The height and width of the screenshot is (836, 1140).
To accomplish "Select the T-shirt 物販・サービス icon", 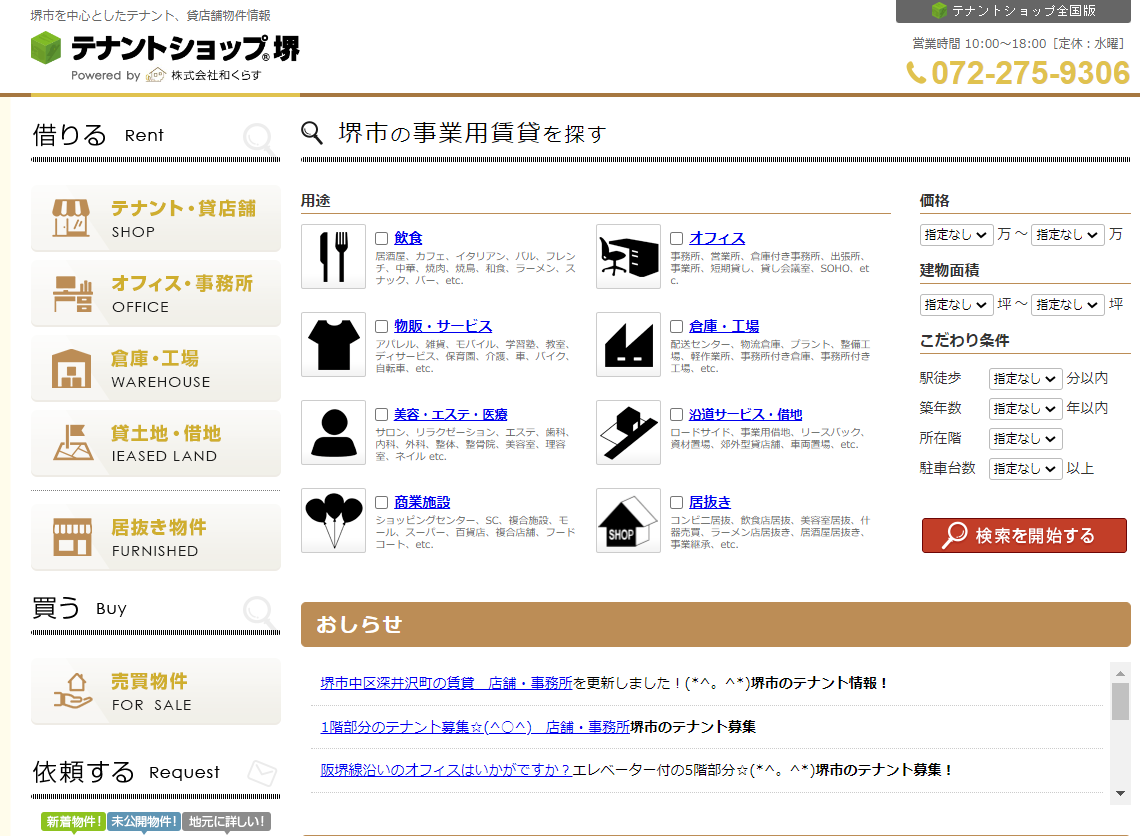I will click(333, 345).
